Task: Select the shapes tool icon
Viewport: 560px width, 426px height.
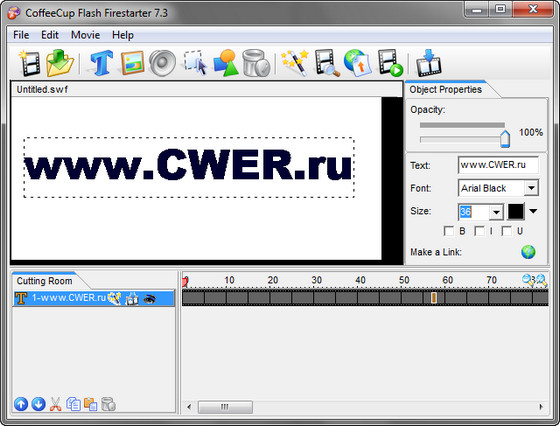Action: 226,63
